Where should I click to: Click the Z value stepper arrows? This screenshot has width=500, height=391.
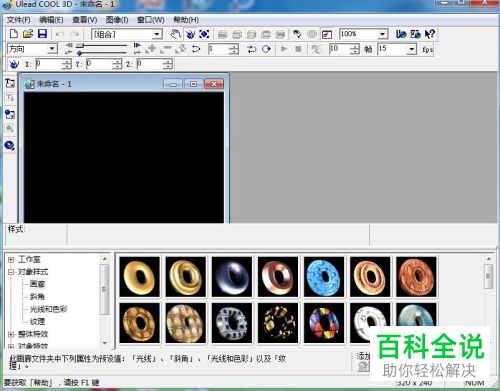pos(168,64)
